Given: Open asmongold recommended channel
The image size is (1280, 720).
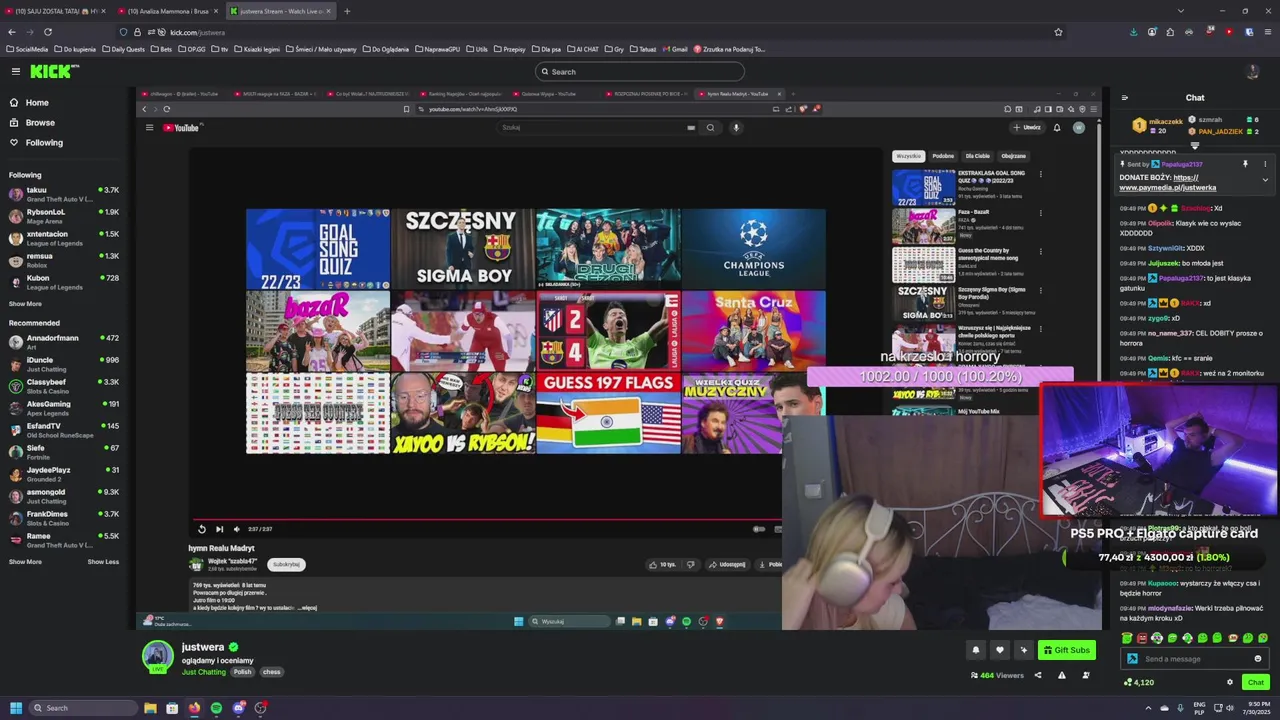Looking at the screenshot, I should (64, 496).
